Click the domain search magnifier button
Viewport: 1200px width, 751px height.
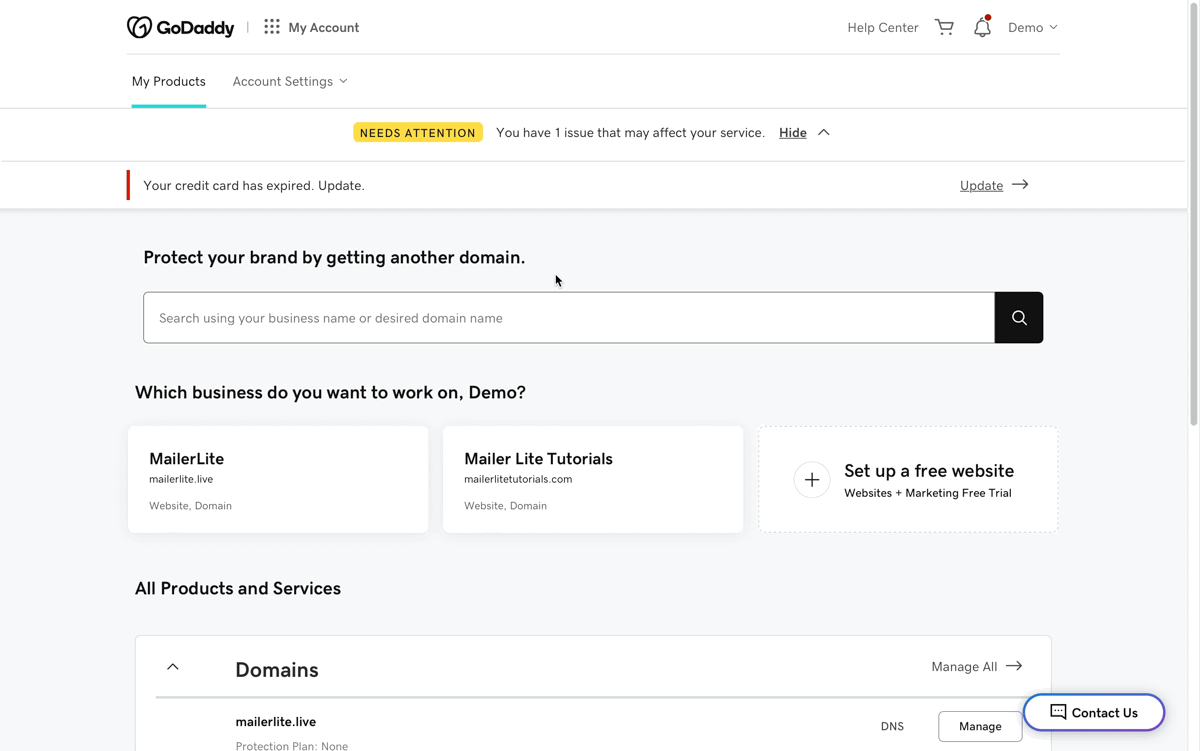coord(1018,318)
